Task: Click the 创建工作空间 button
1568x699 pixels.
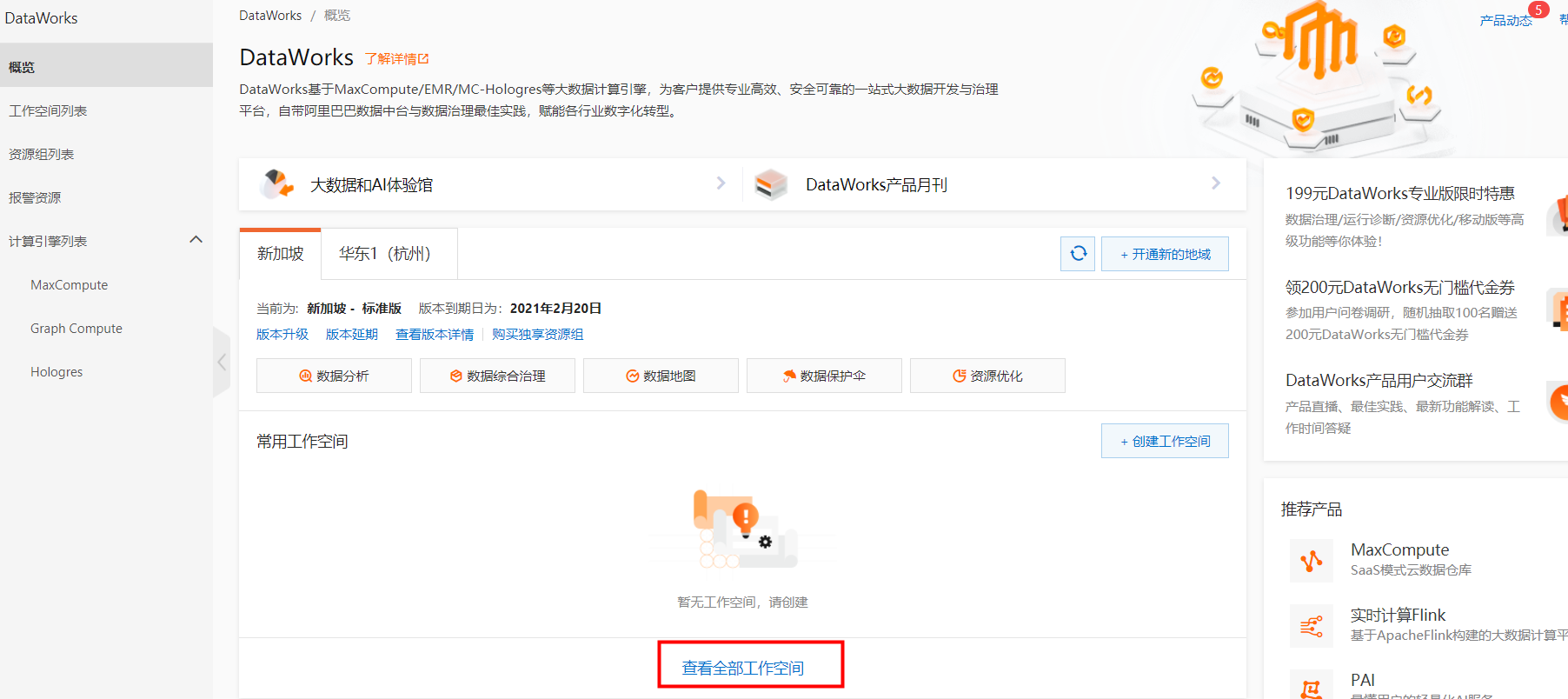Action: click(x=1165, y=441)
